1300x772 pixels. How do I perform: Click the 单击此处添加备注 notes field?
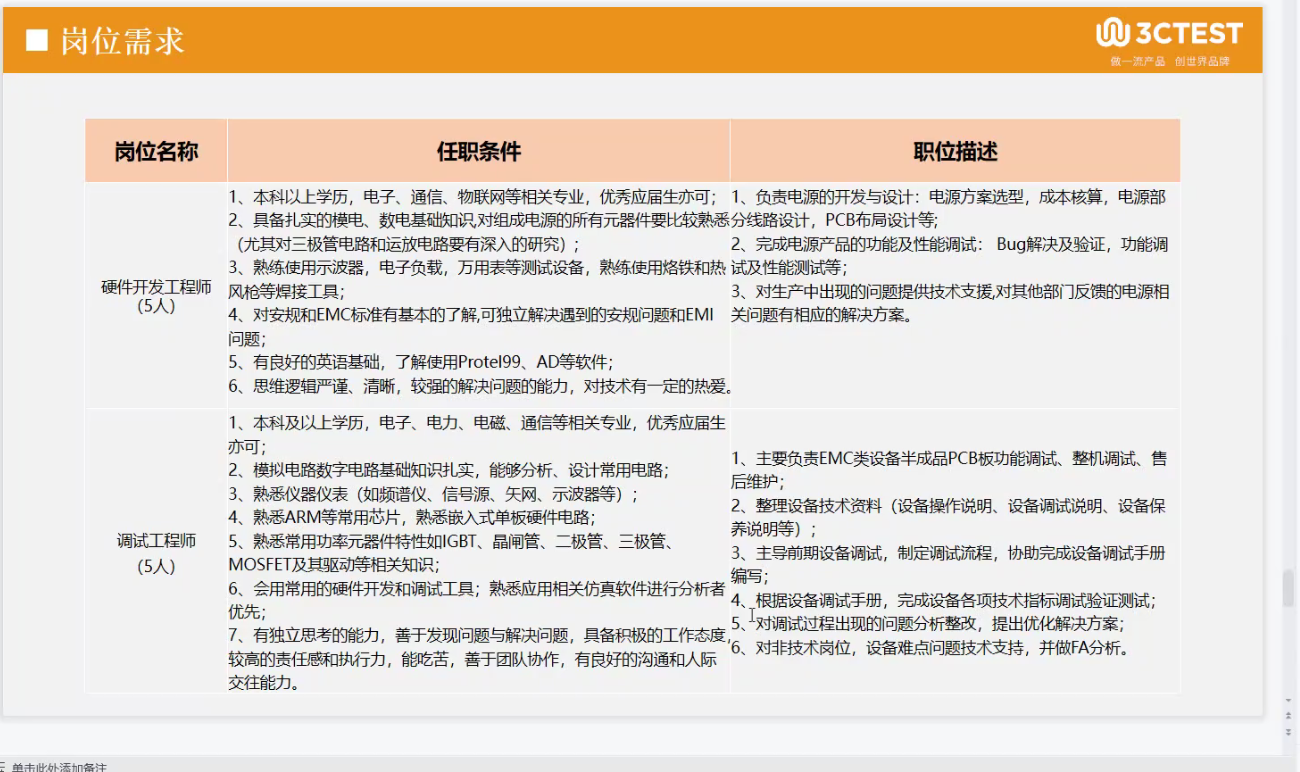coord(59,767)
